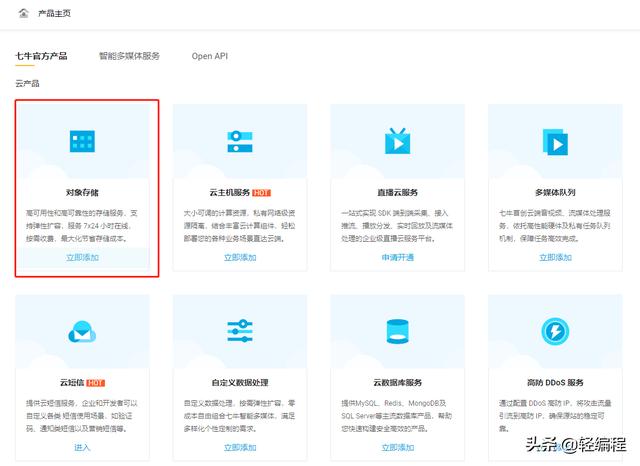The width and height of the screenshot is (640, 466).
Task: Click the 云主机服务 server icon
Action: [240, 141]
